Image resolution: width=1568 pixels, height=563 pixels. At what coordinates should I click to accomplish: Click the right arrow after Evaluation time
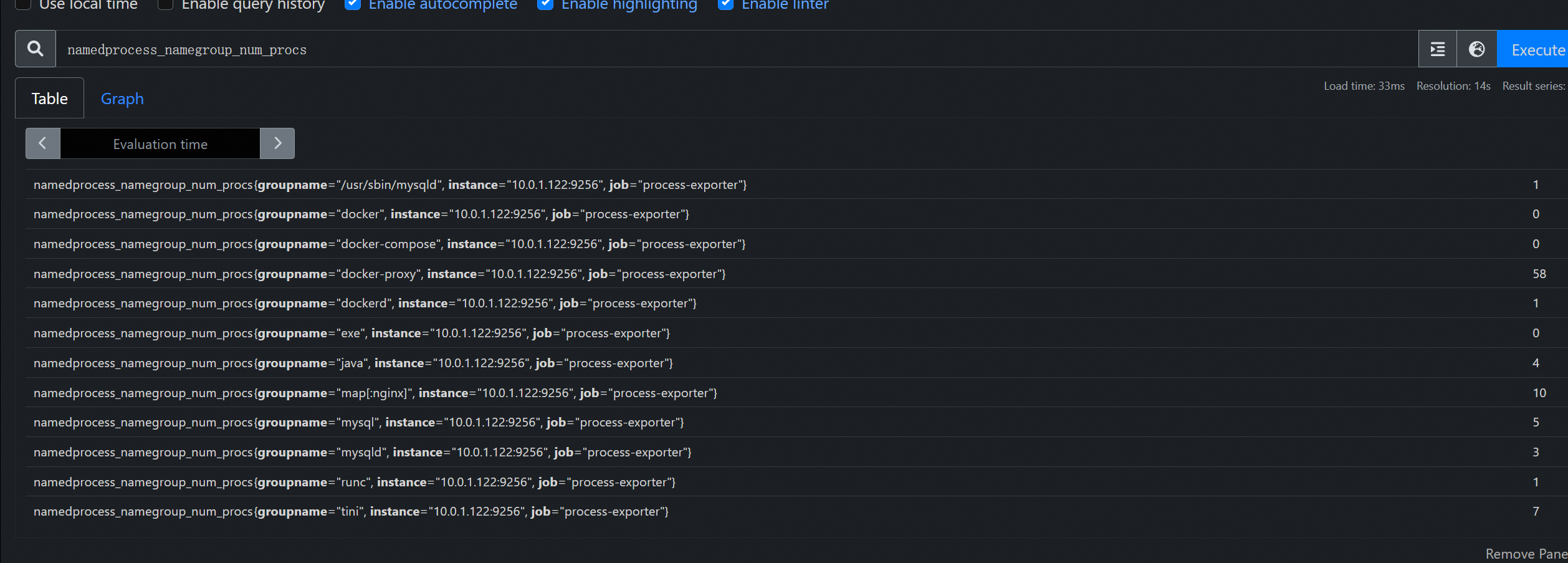coord(277,143)
